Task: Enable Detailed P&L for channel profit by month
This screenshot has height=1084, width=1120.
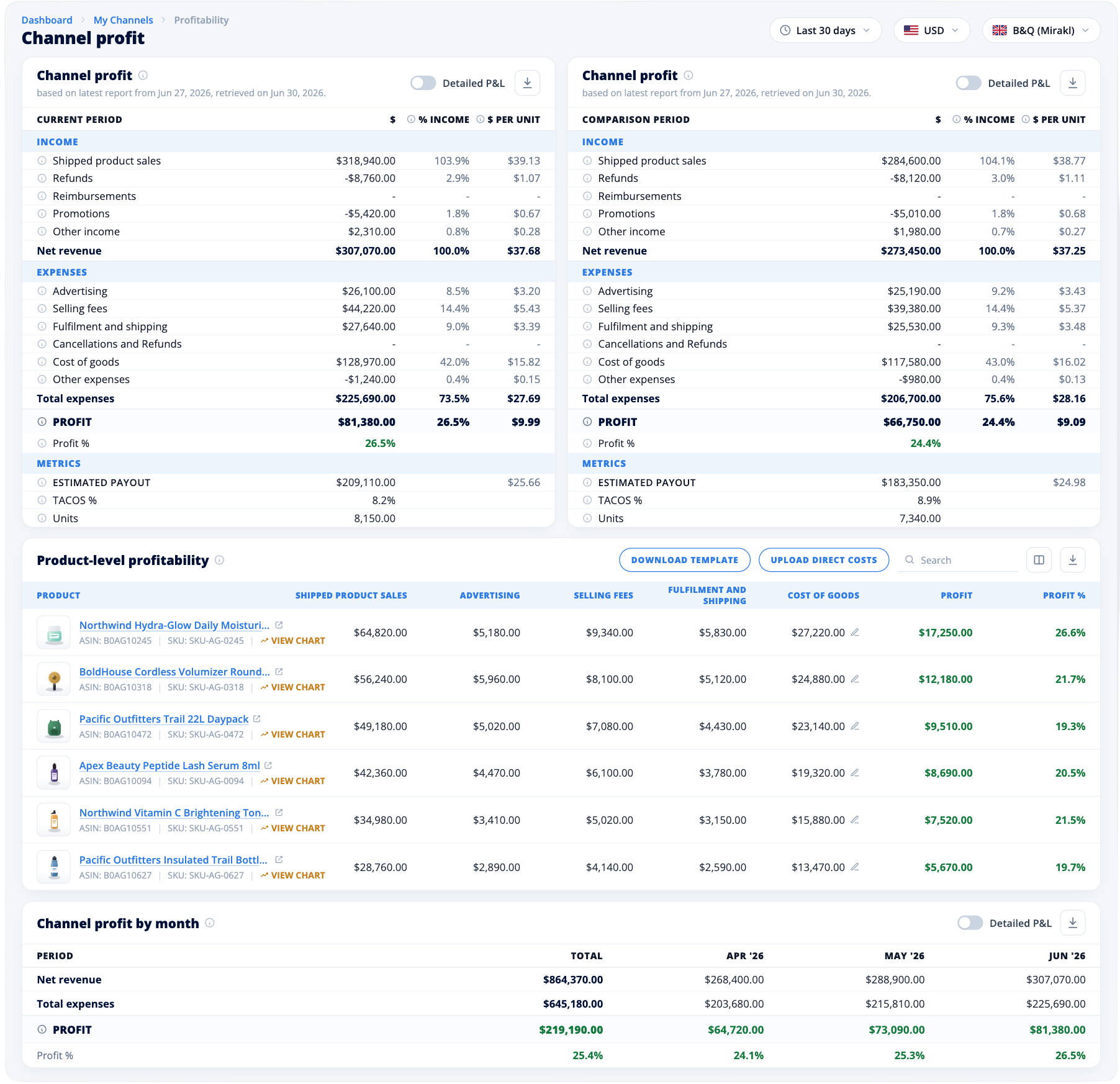Action: 970,923
